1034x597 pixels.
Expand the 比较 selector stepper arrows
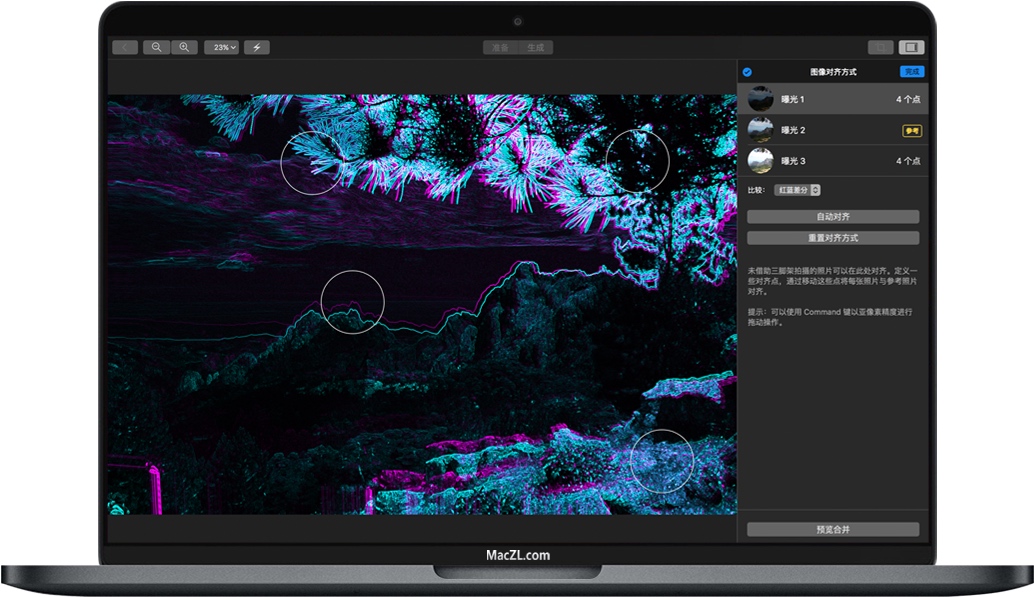[x=815, y=189]
